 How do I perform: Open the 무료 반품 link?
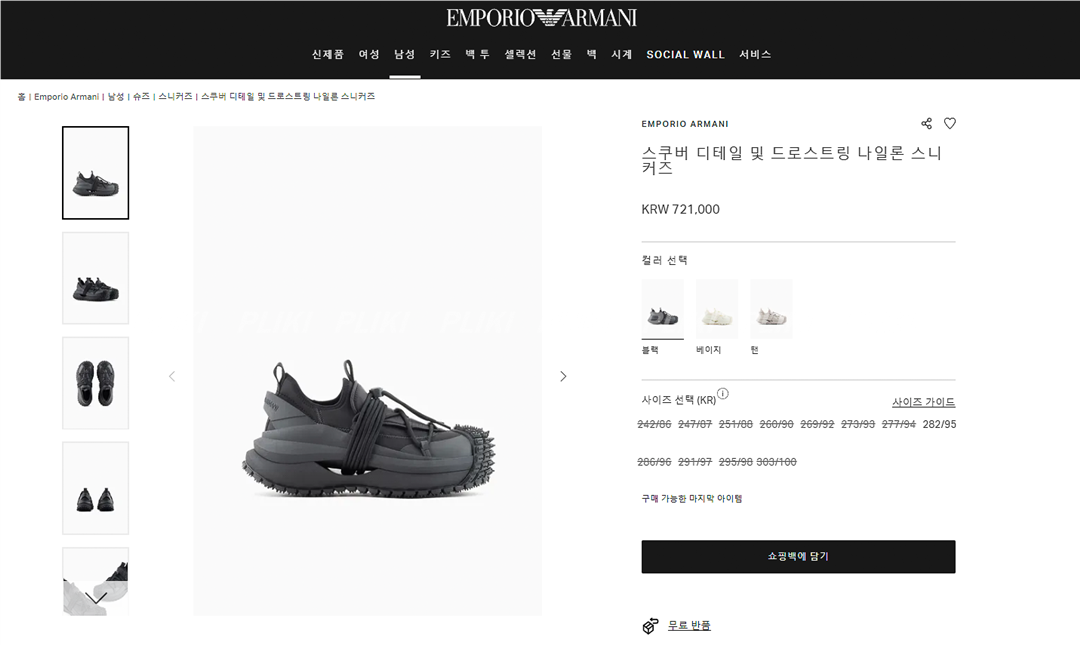pyautogui.click(x=689, y=626)
